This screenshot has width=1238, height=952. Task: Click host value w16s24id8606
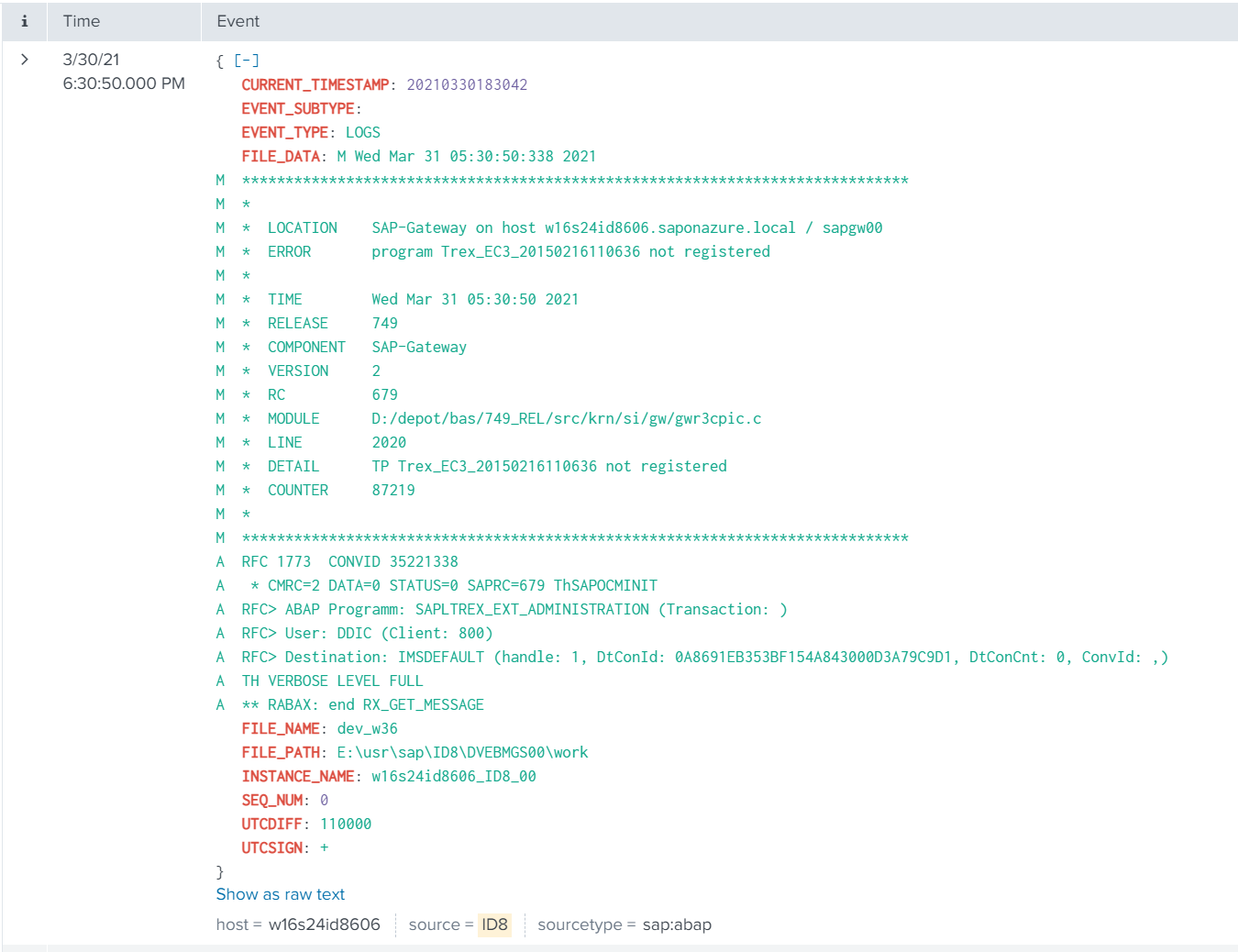(x=324, y=924)
